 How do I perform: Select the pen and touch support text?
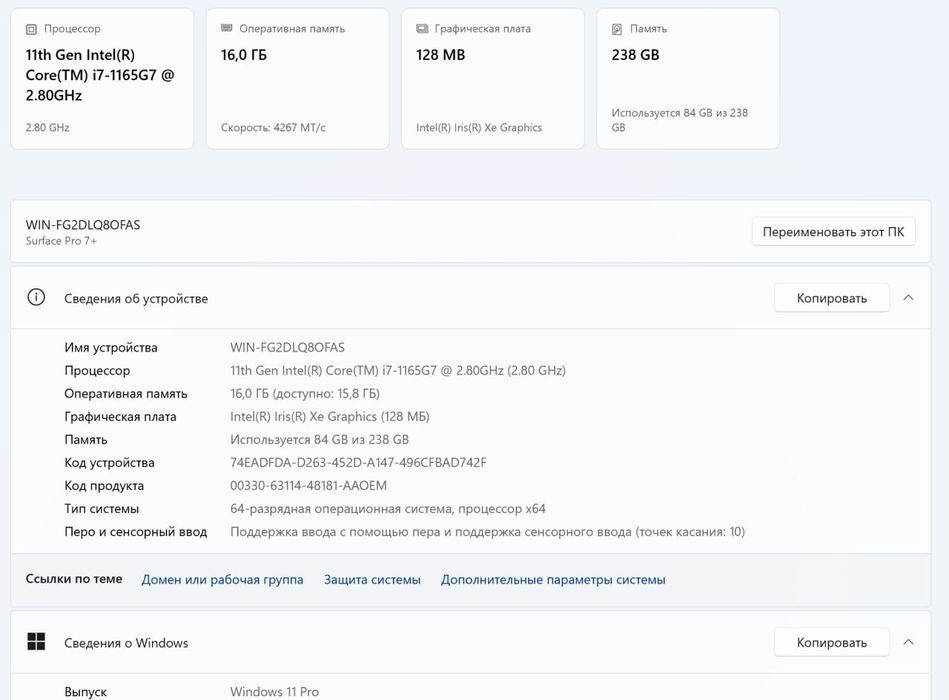(x=487, y=532)
